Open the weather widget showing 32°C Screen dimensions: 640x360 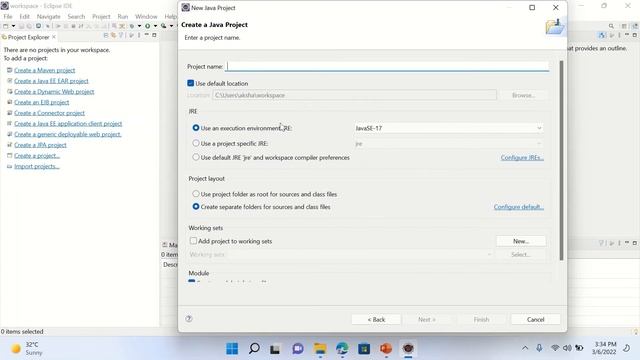point(27,349)
